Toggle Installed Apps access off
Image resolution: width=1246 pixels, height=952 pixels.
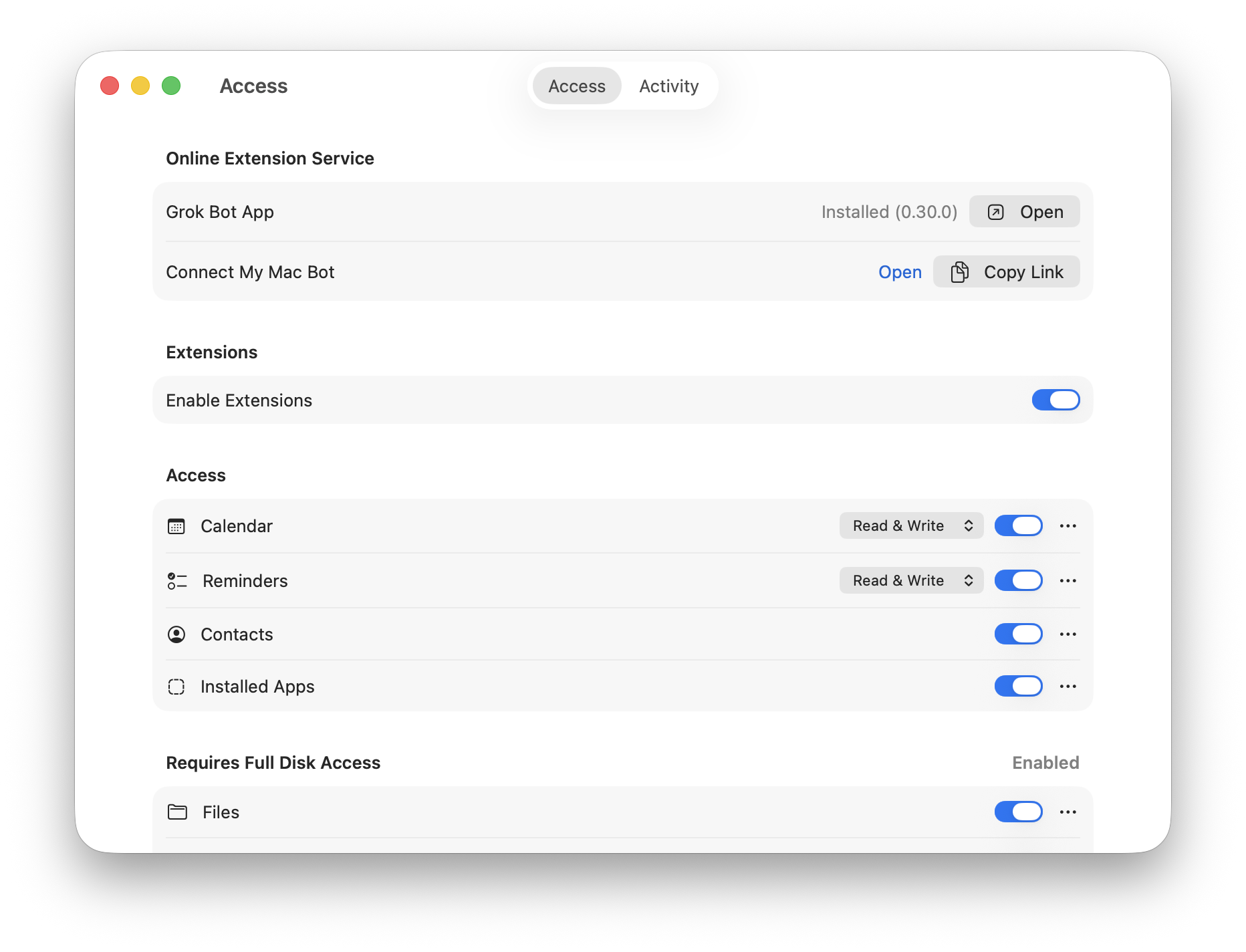coord(1019,687)
